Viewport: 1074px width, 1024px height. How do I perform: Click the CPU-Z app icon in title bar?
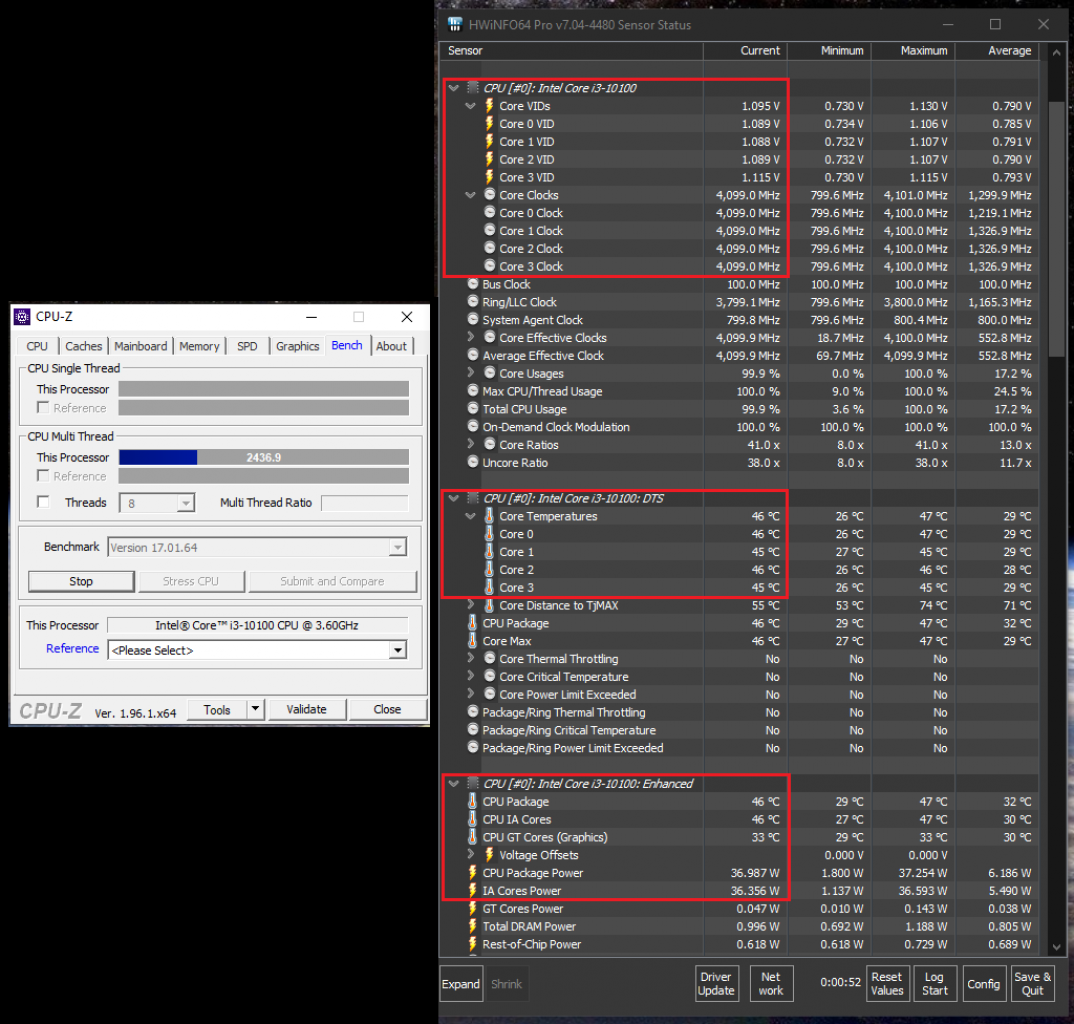[23, 316]
